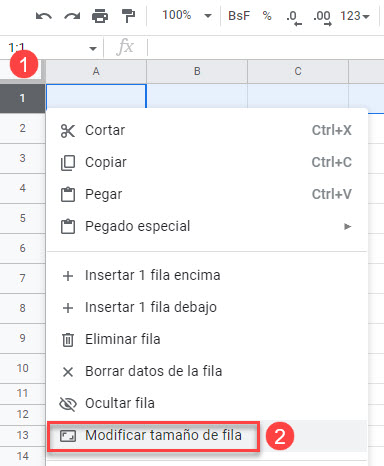The image size is (384, 466).
Task: Choose Pegar from the context menu
Action: tap(207, 194)
